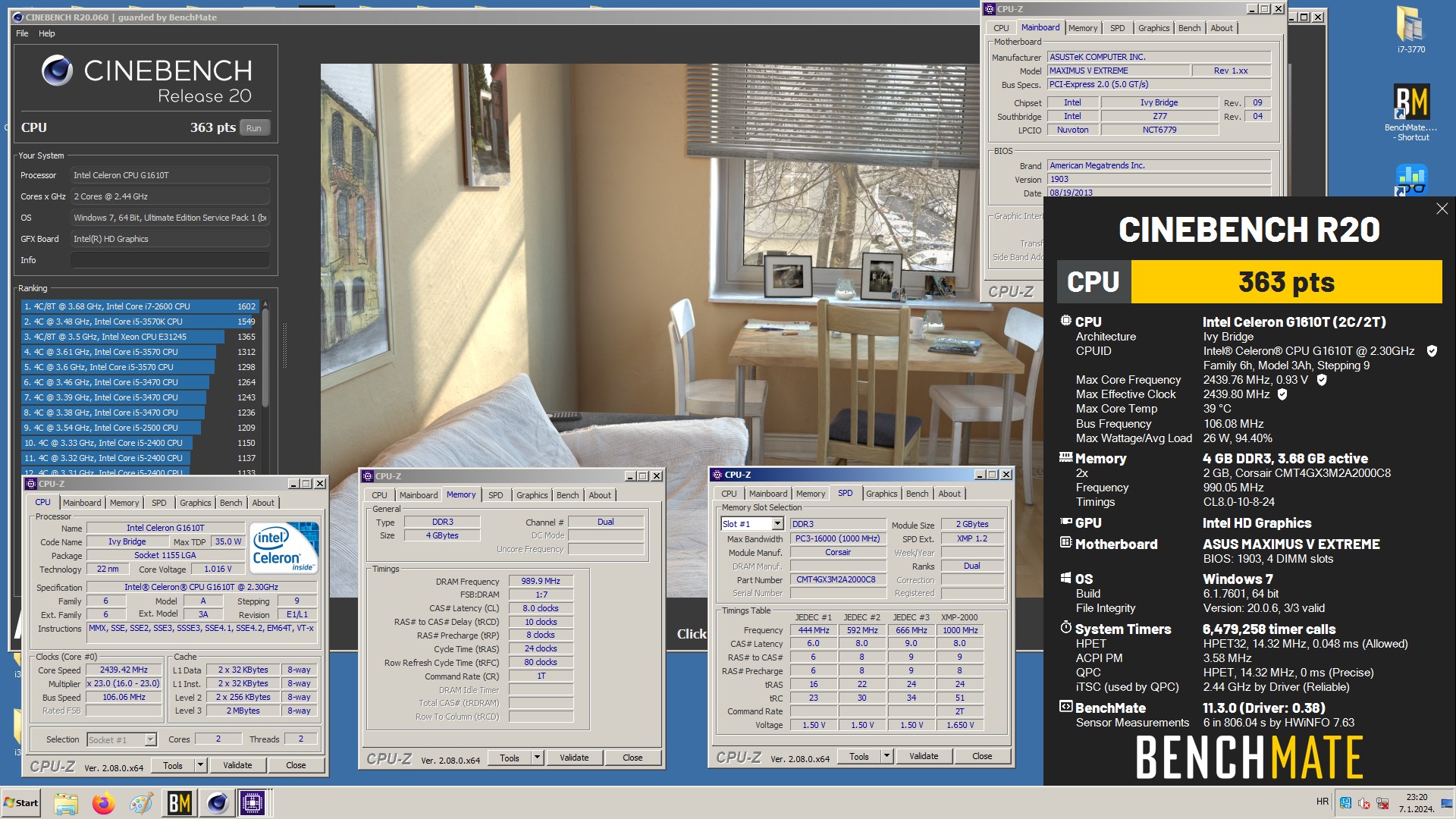Viewport: 1456px width, 819px height.
Task: Open the Windows Start menu
Action: pyautogui.click(x=21, y=802)
